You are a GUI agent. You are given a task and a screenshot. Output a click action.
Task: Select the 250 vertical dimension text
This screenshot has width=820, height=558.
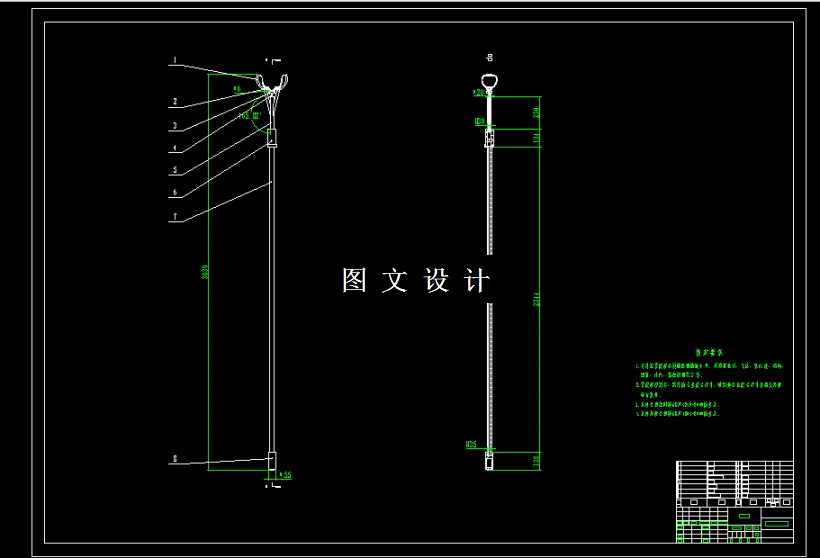click(536, 113)
